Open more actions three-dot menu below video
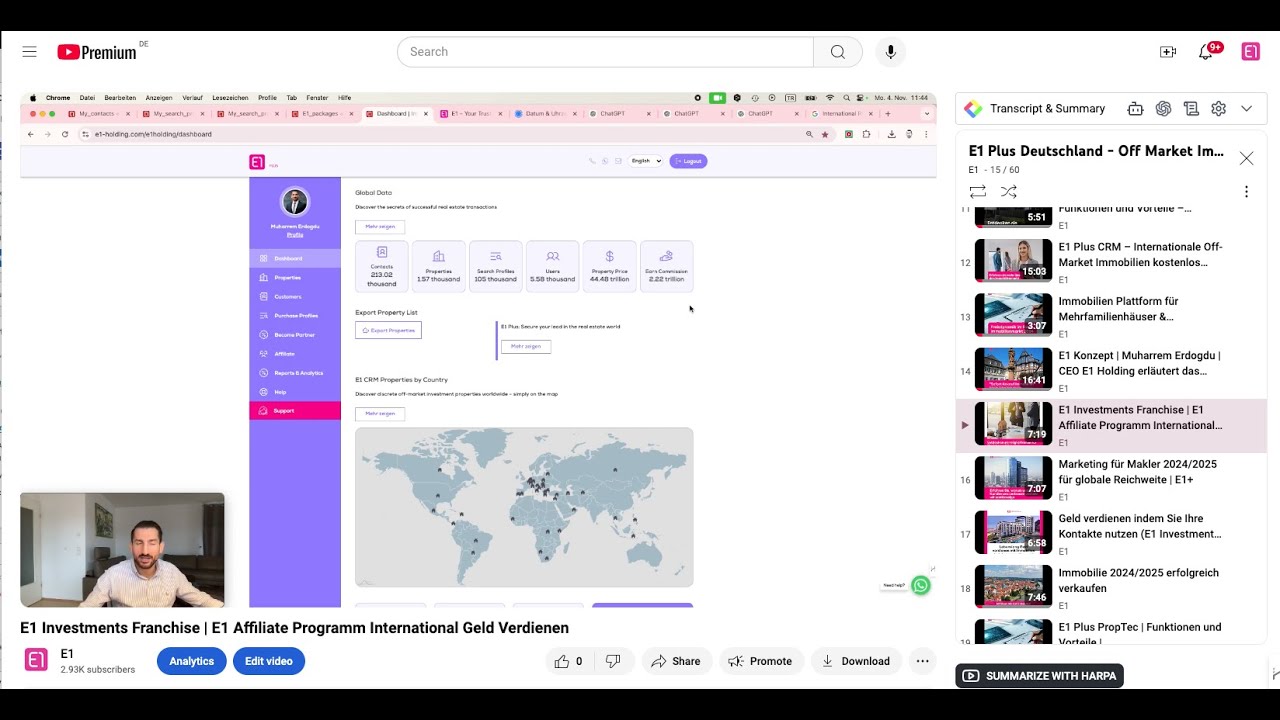 (x=922, y=661)
